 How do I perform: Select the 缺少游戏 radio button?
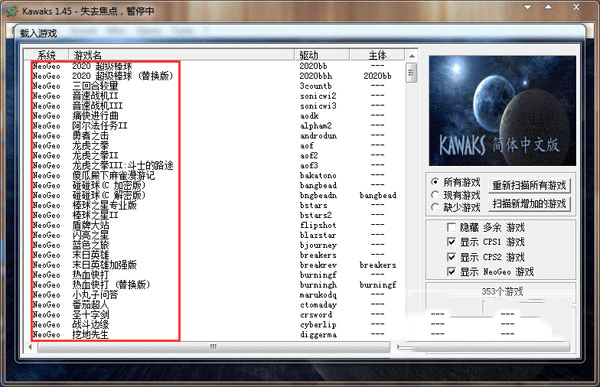point(435,207)
